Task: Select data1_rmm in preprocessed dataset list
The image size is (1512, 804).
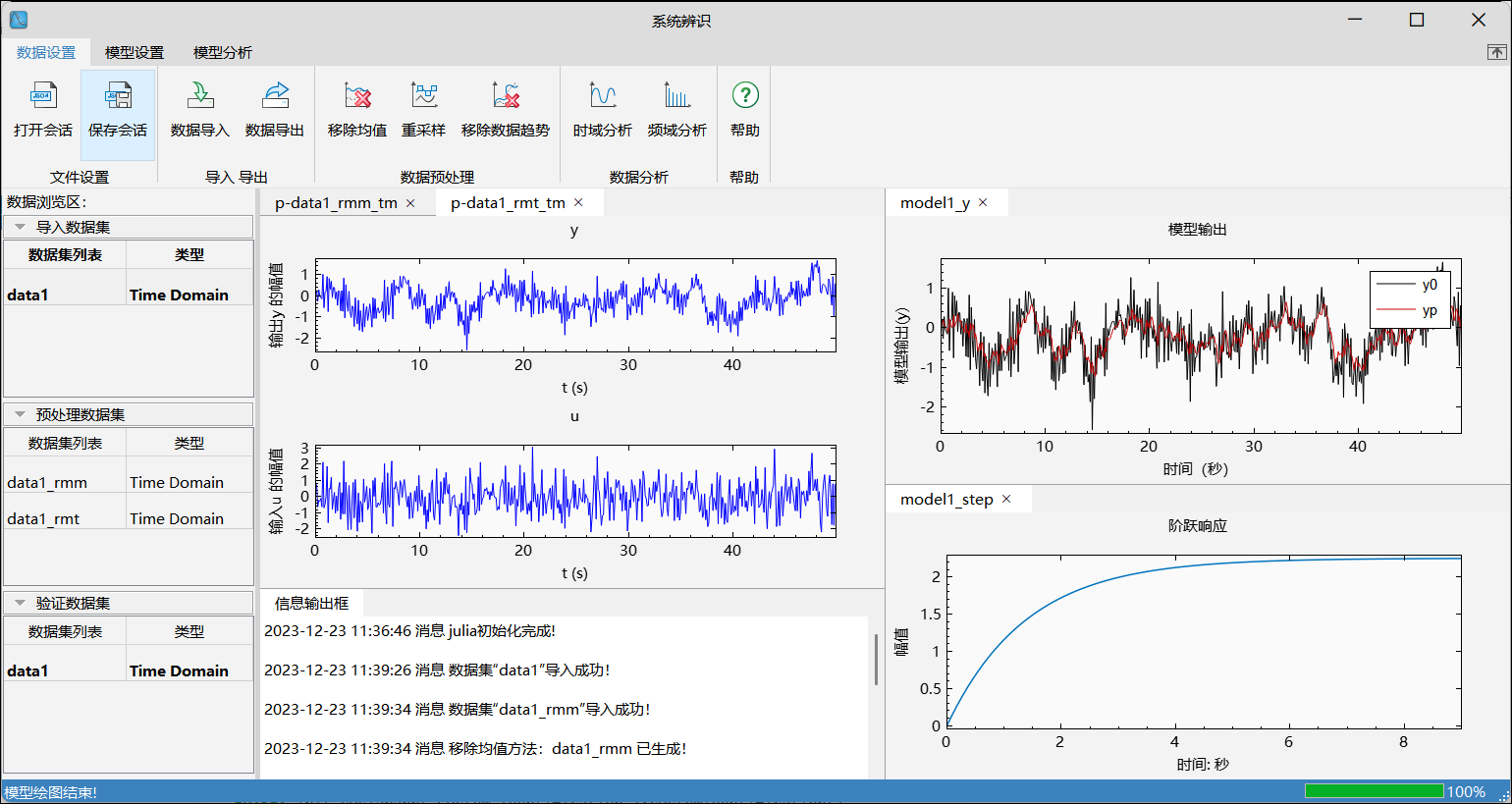Action: coord(47,483)
